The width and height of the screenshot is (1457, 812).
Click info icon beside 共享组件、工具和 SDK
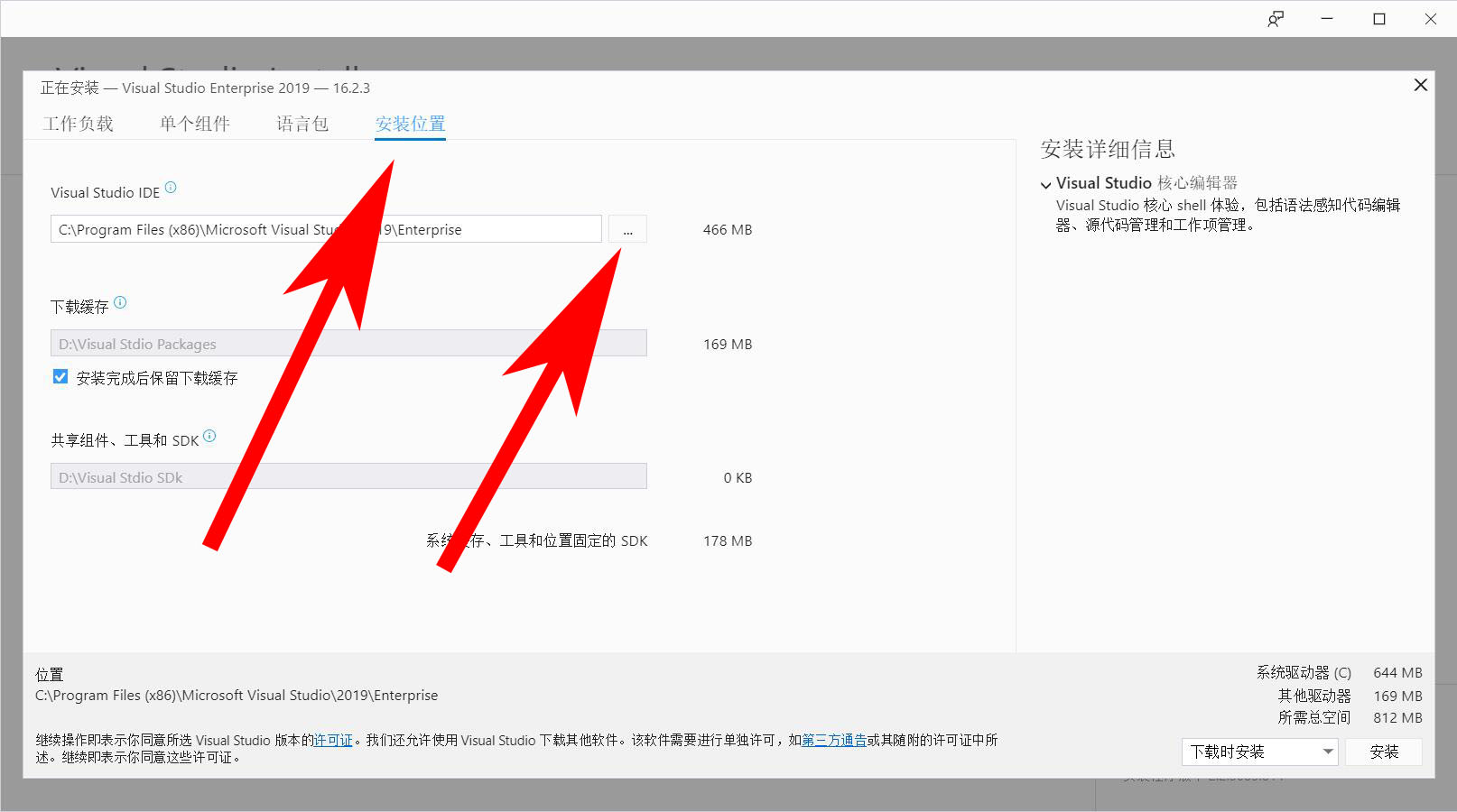[x=209, y=436]
